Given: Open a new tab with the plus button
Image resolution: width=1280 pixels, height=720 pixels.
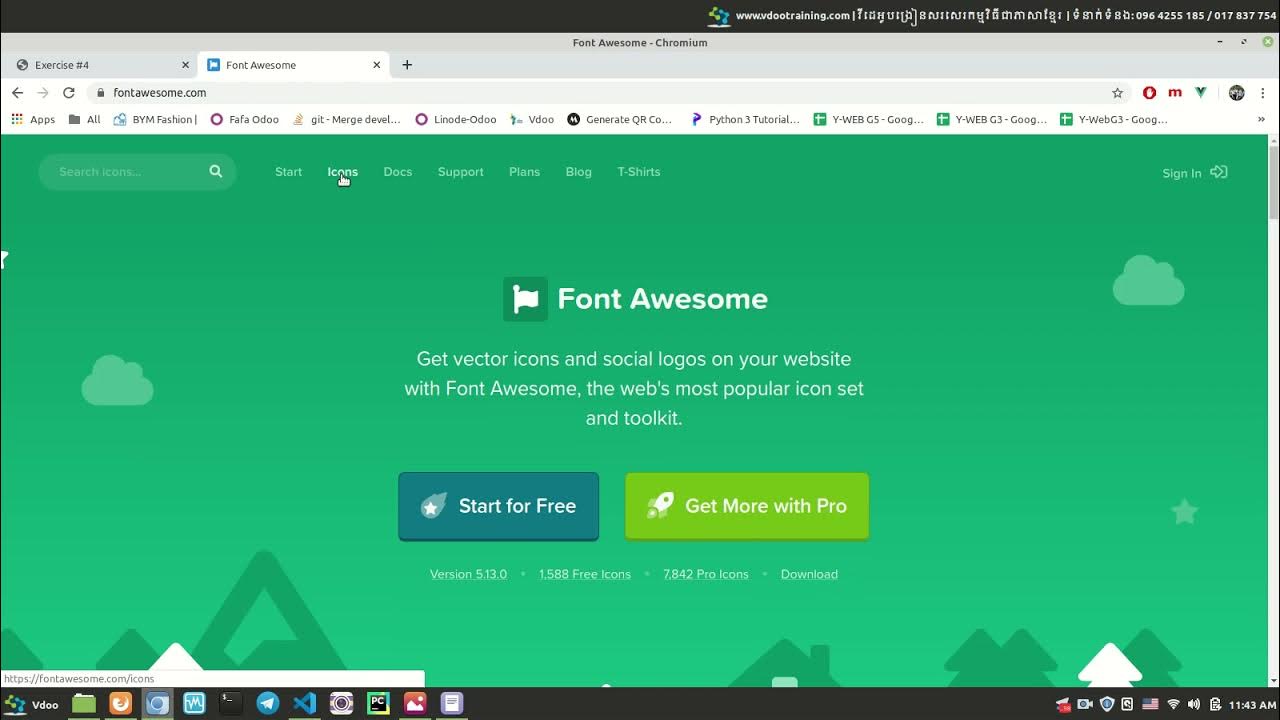Looking at the screenshot, I should point(407,65).
